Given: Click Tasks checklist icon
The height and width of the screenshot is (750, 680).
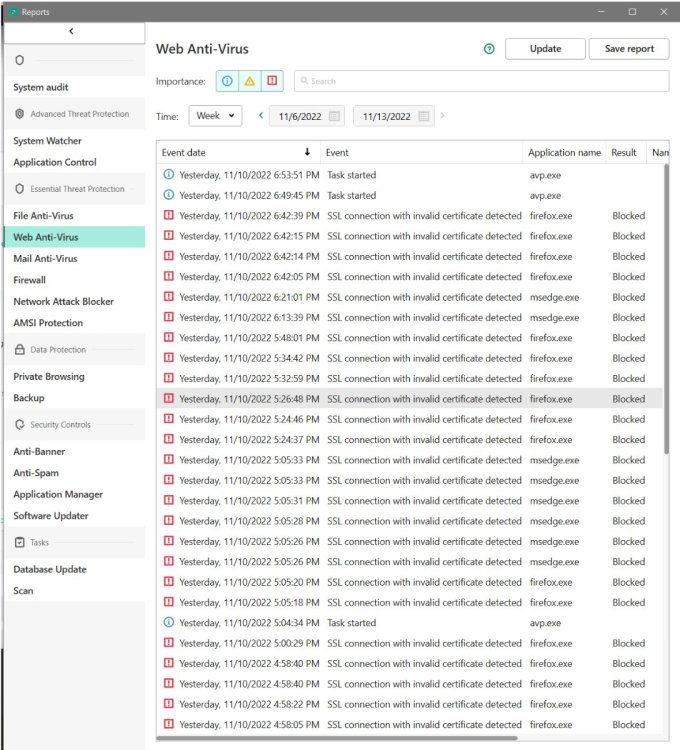Looking at the screenshot, I should click(20, 542).
